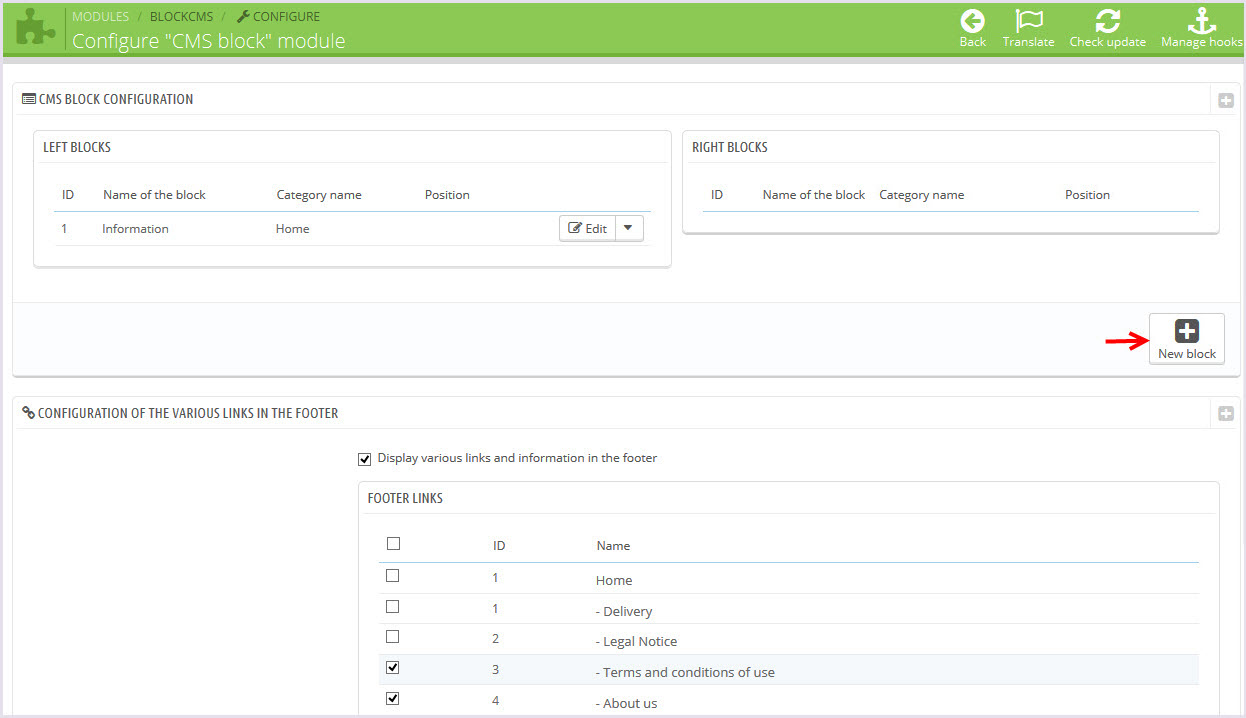This screenshot has height=718, width=1246.
Task: Select all footer links header checkbox
Action: pyautogui.click(x=393, y=544)
